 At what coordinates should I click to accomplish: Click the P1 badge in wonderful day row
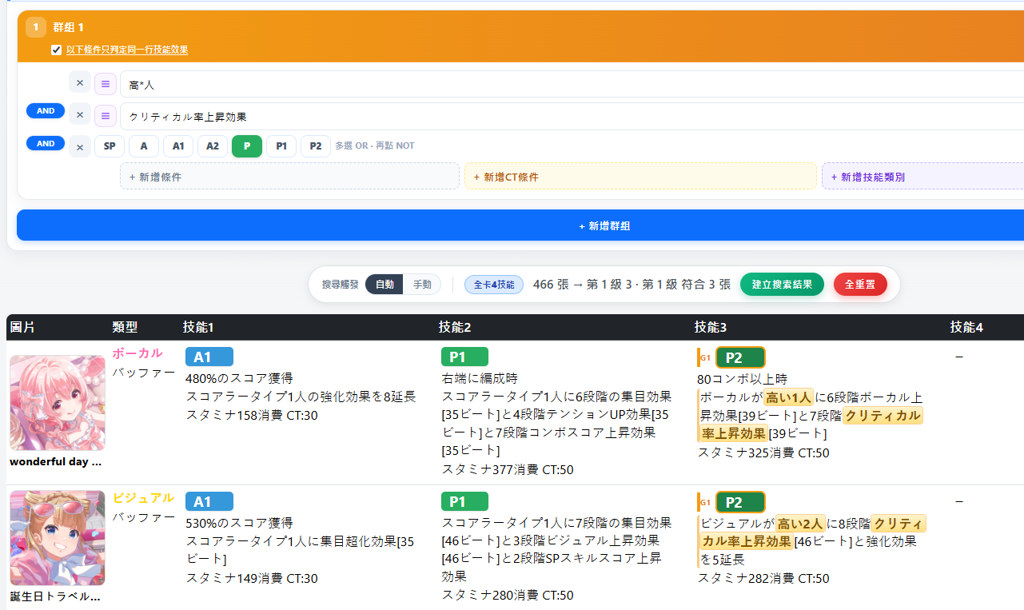(464, 357)
